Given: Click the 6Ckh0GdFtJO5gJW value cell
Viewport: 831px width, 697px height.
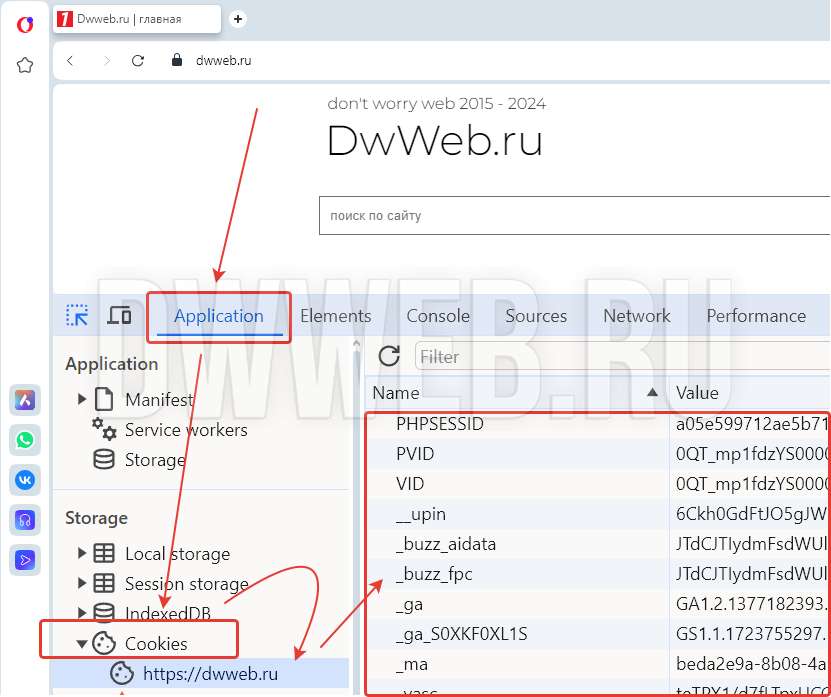Looking at the screenshot, I should (750, 514).
